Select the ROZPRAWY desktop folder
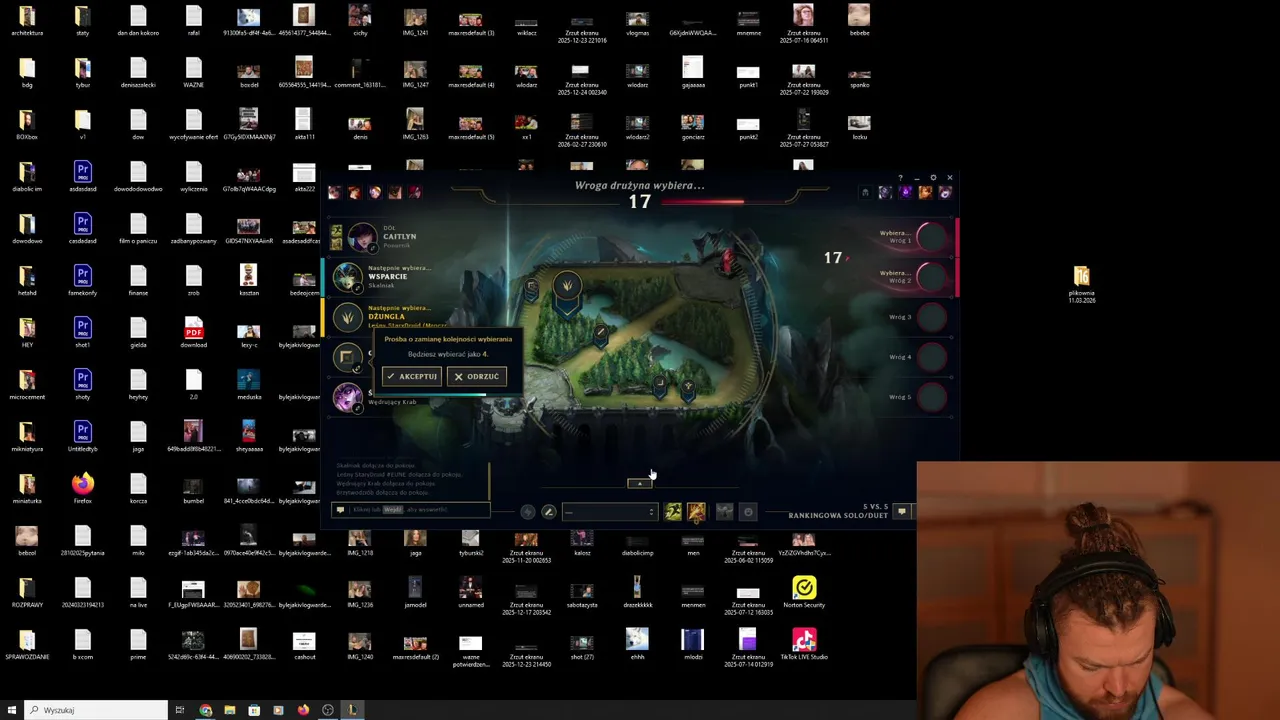This screenshot has width=1280, height=720. tap(27, 593)
